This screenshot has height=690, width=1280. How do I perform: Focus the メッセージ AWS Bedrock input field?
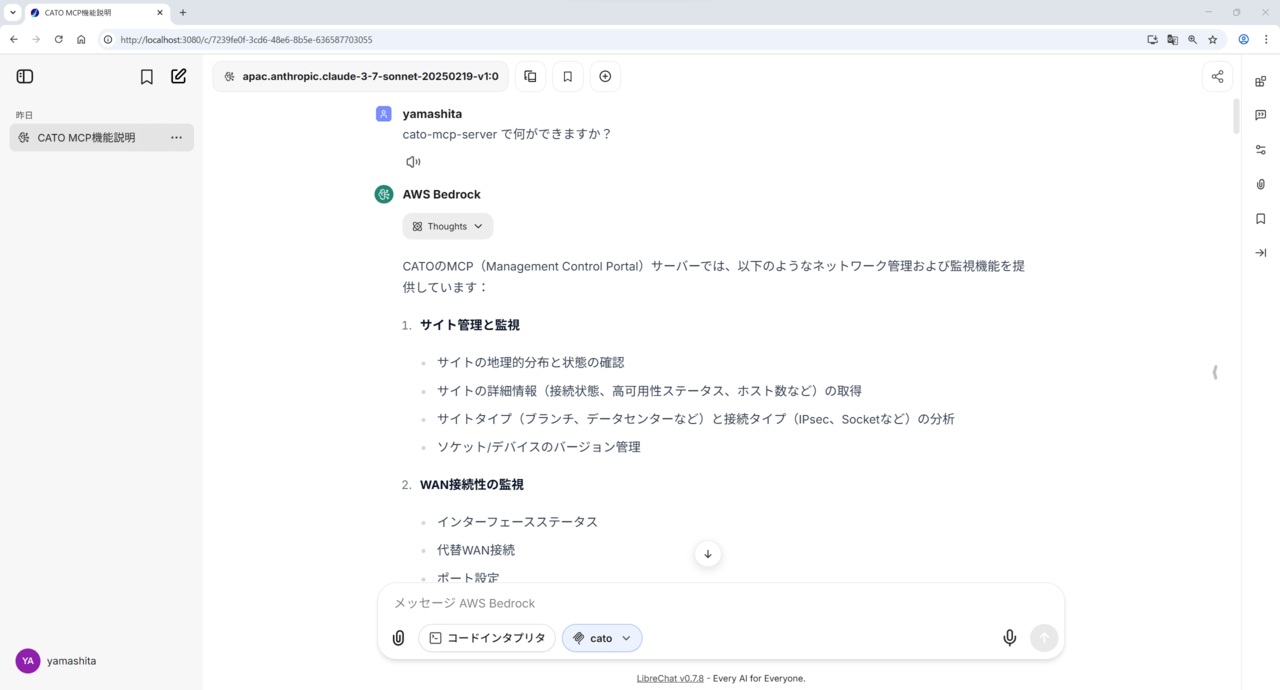720,603
